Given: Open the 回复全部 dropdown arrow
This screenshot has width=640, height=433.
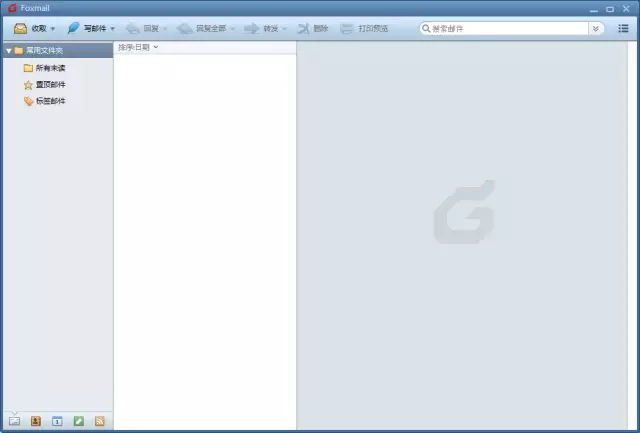Looking at the screenshot, I should (232, 29).
